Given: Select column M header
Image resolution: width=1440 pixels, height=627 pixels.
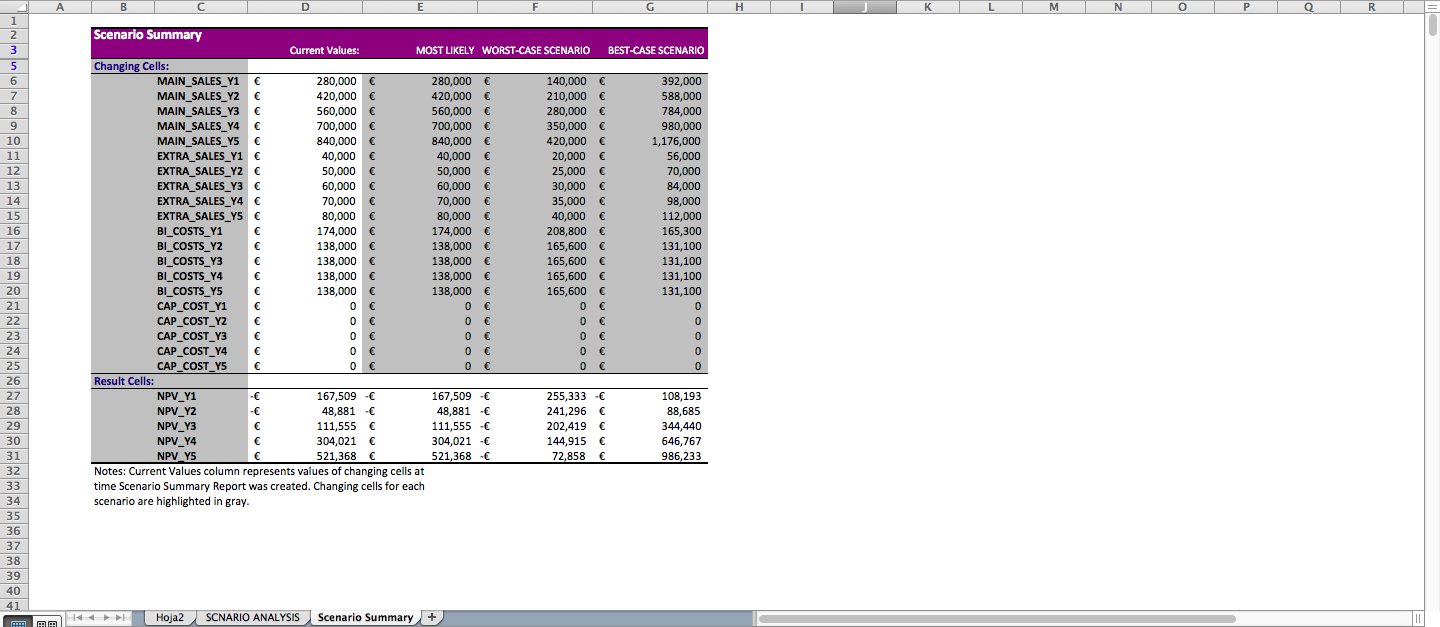Looking at the screenshot, I should [1054, 7].
